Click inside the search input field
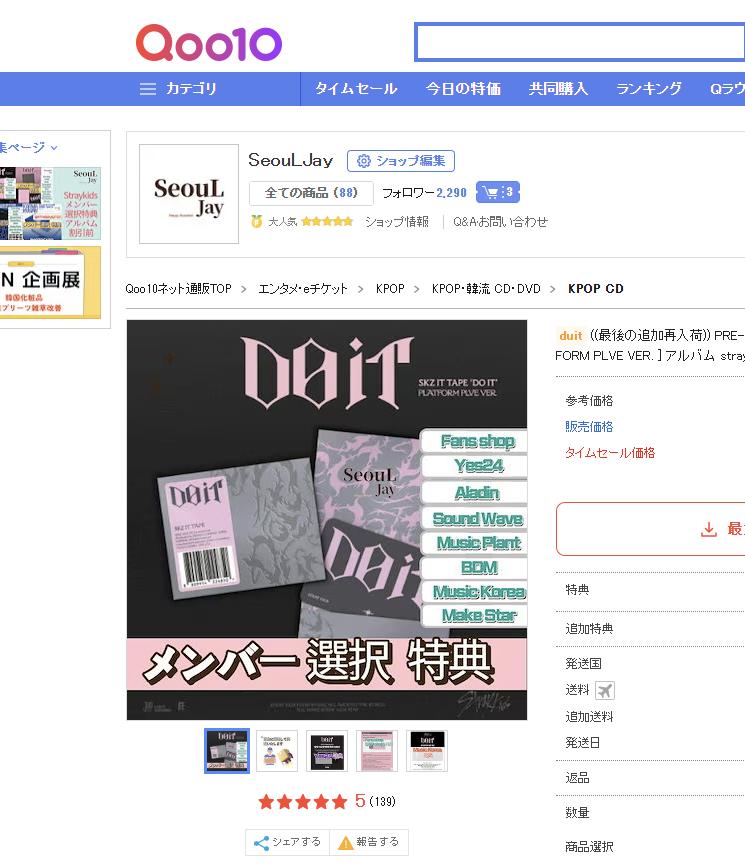This screenshot has width=745, height=865. pyautogui.click(x=580, y=43)
